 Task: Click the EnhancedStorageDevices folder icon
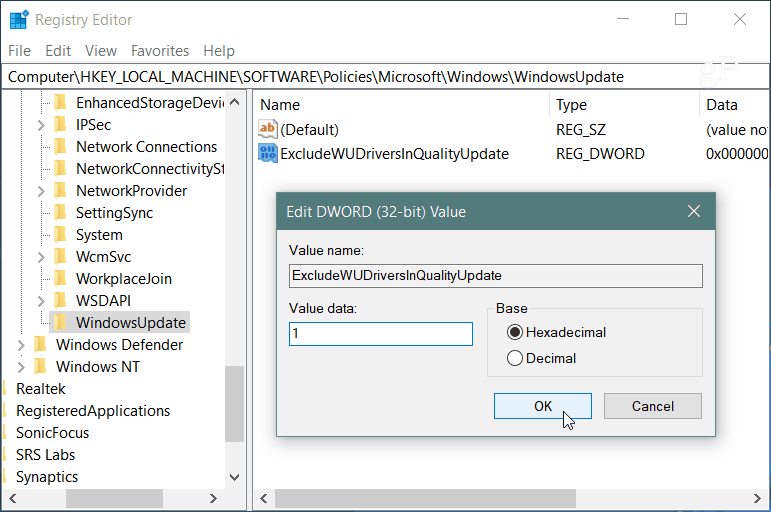pos(60,102)
